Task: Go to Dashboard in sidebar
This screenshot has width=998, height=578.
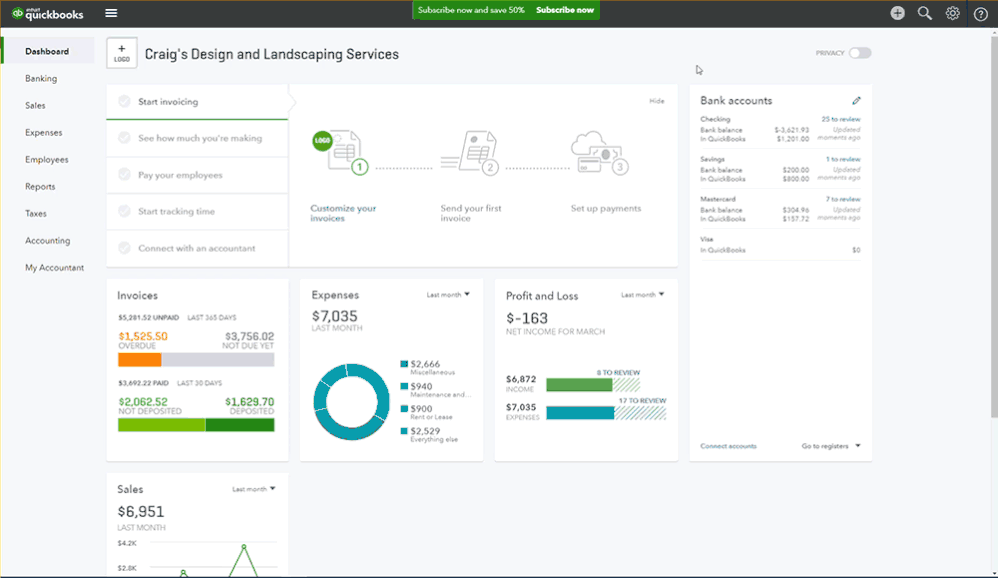Action: (x=47, y=51)
